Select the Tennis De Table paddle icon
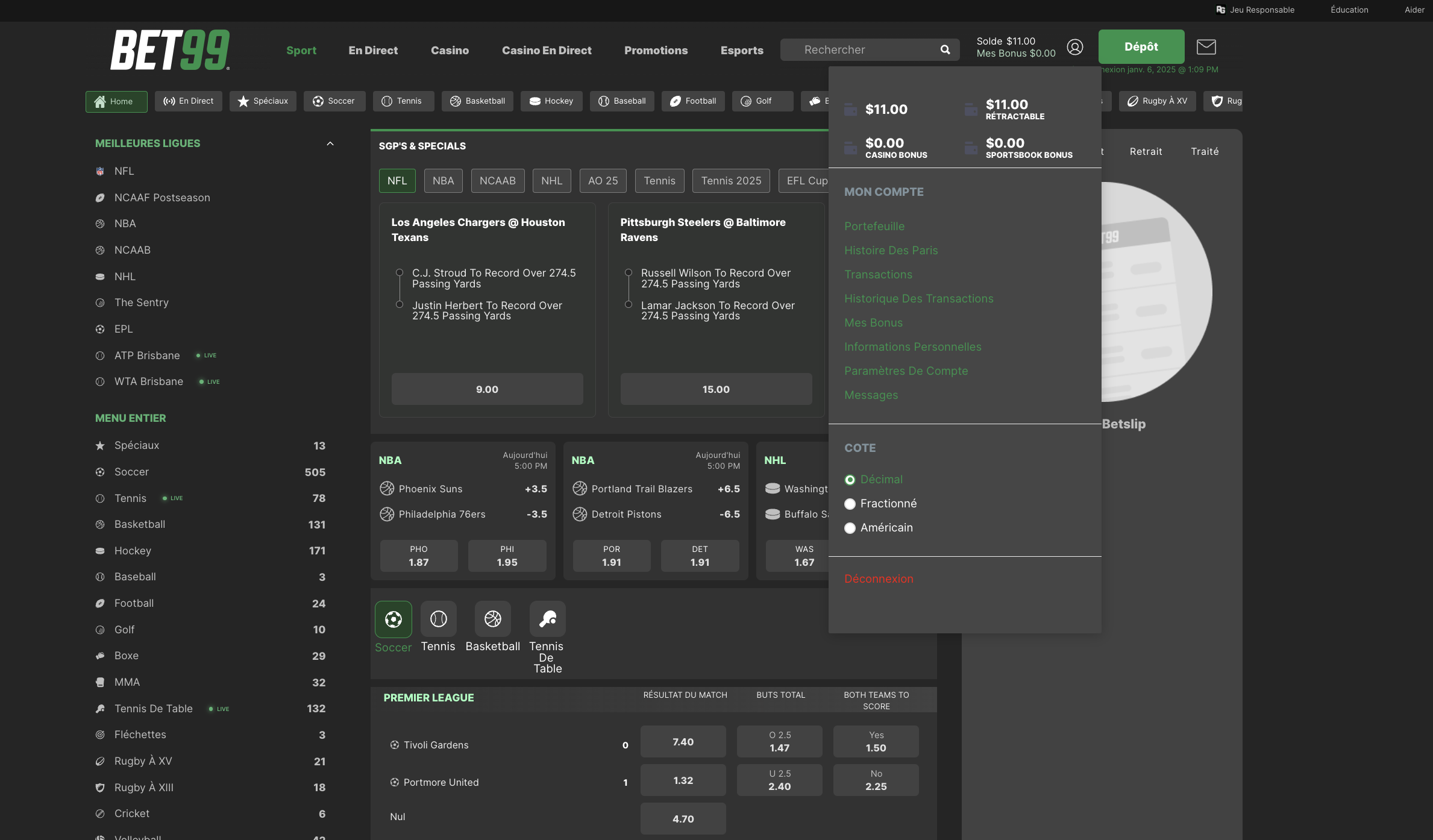Viewport: 1433px width, 840px height. [547, 619]
